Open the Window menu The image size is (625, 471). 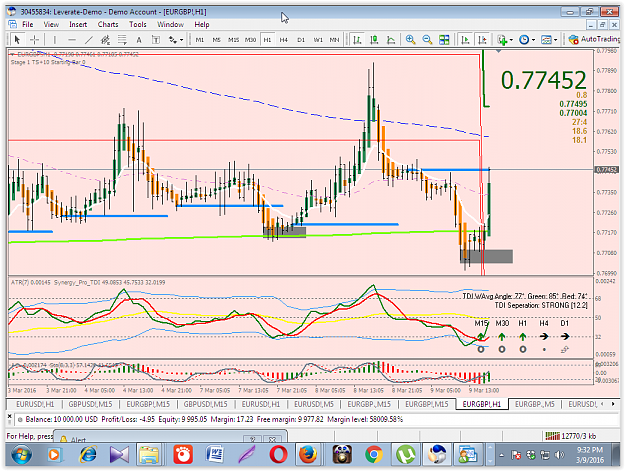[x=170, y=24]
